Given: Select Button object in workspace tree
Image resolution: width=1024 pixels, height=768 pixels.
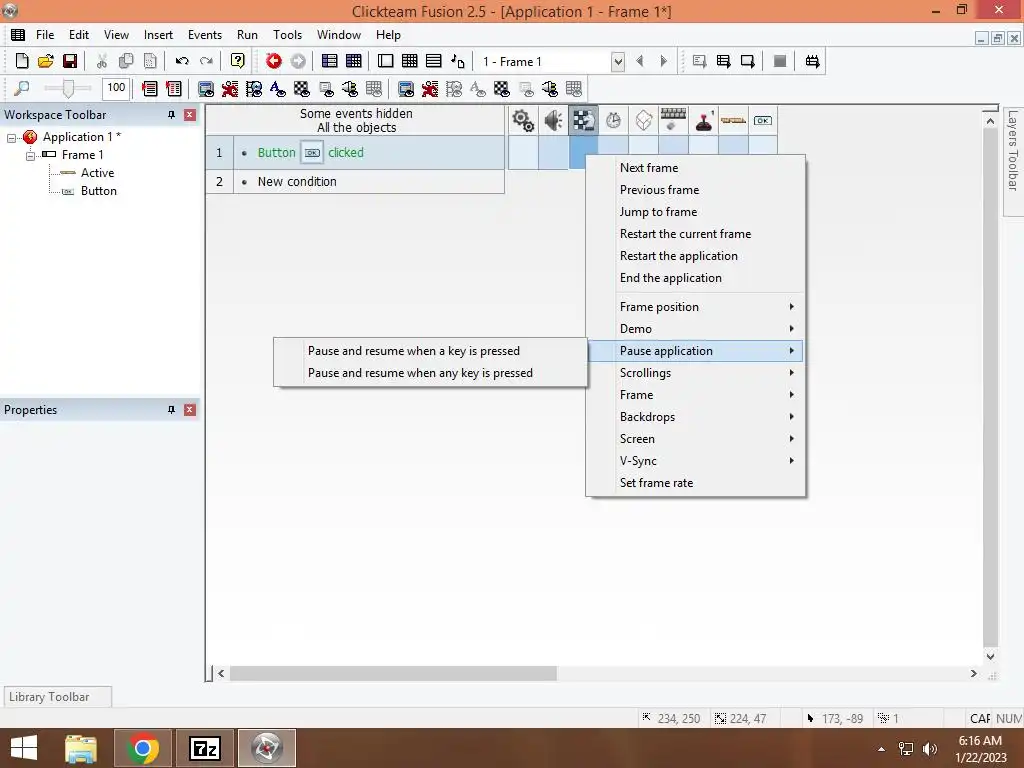Looking at the screenshot, I should (99, 191).
